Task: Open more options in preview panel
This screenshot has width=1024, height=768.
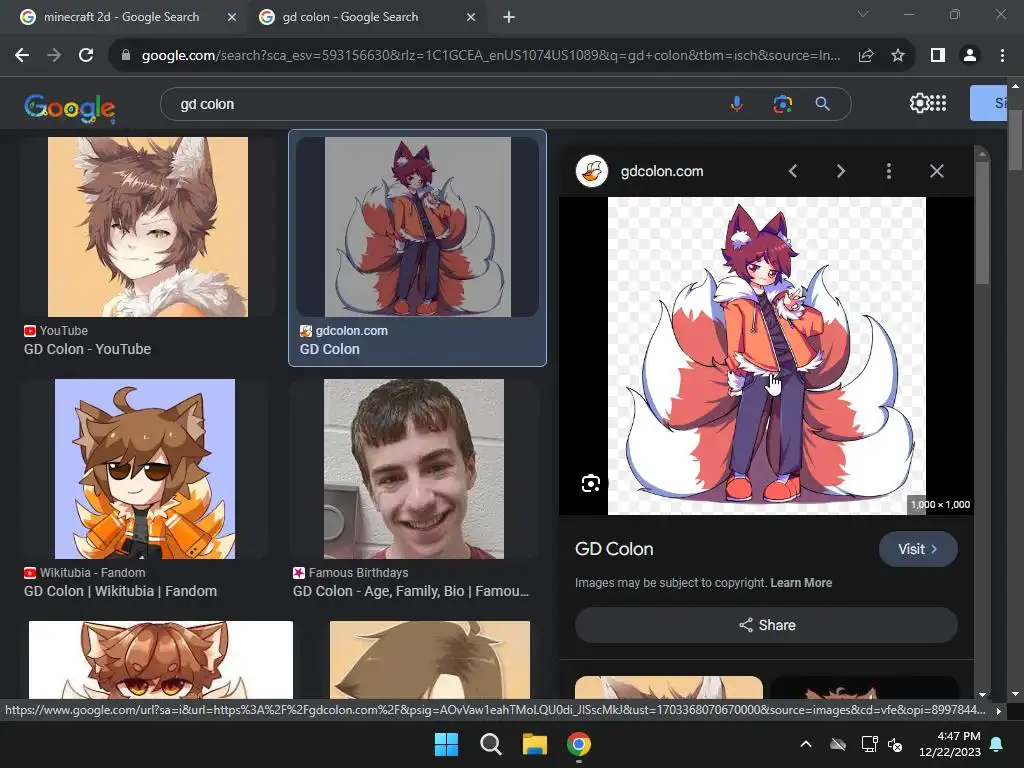Action: [888, 171]
